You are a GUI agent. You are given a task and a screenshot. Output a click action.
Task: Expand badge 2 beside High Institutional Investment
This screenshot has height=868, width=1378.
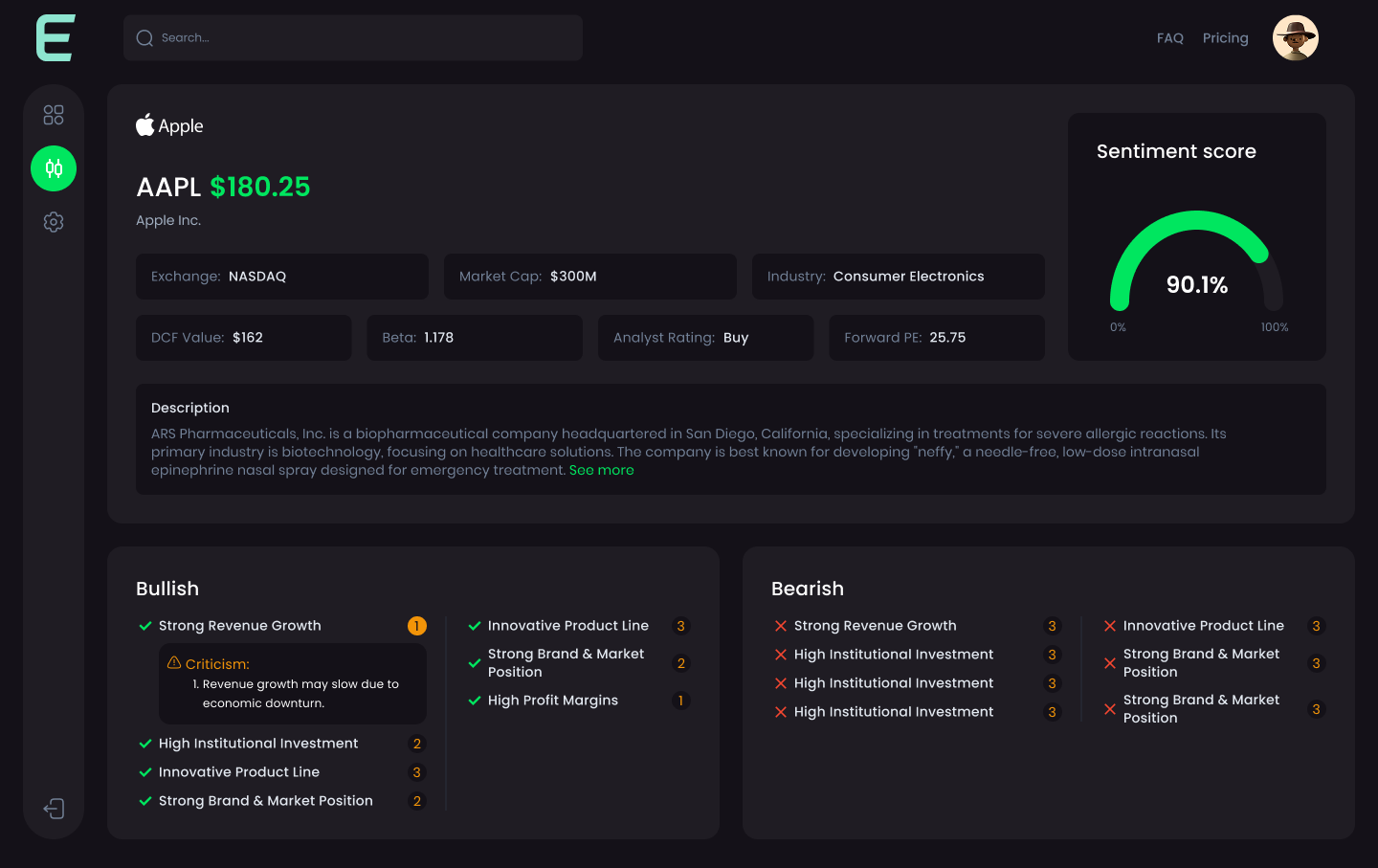[x=416, y=743]
